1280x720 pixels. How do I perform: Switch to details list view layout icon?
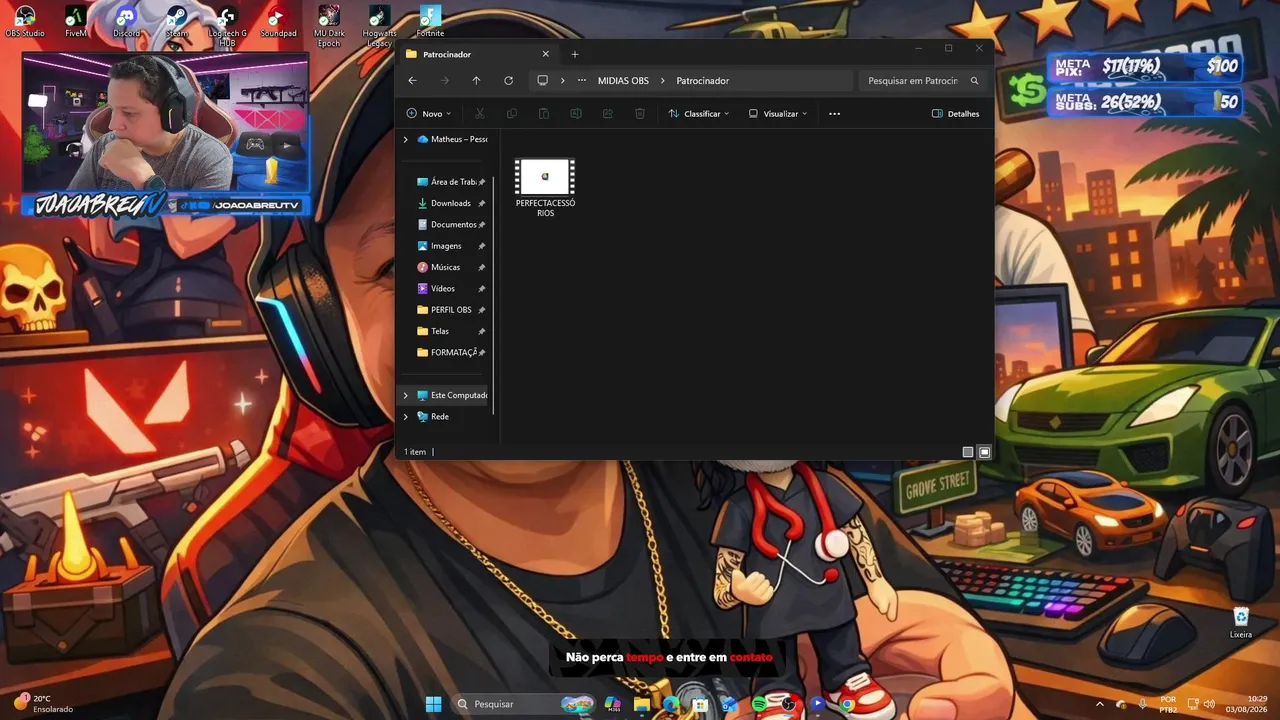[x=967, y=452]
